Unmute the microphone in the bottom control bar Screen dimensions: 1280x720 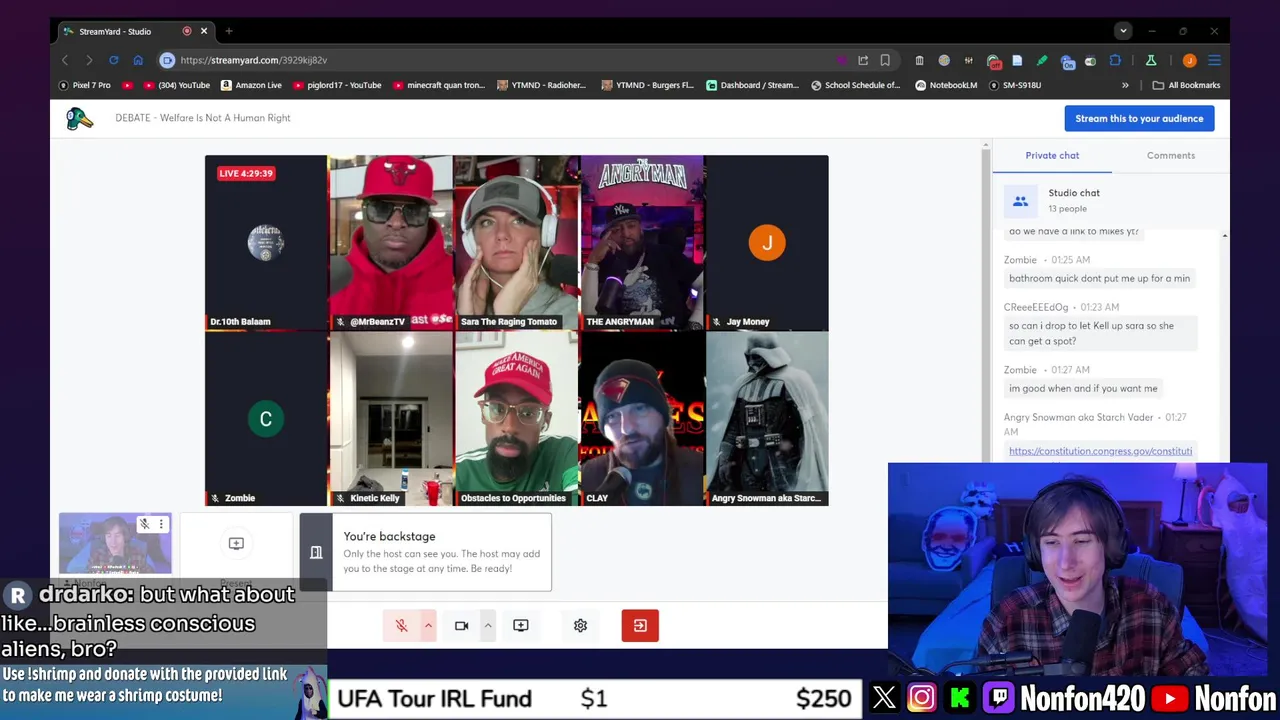coord(401,625)
